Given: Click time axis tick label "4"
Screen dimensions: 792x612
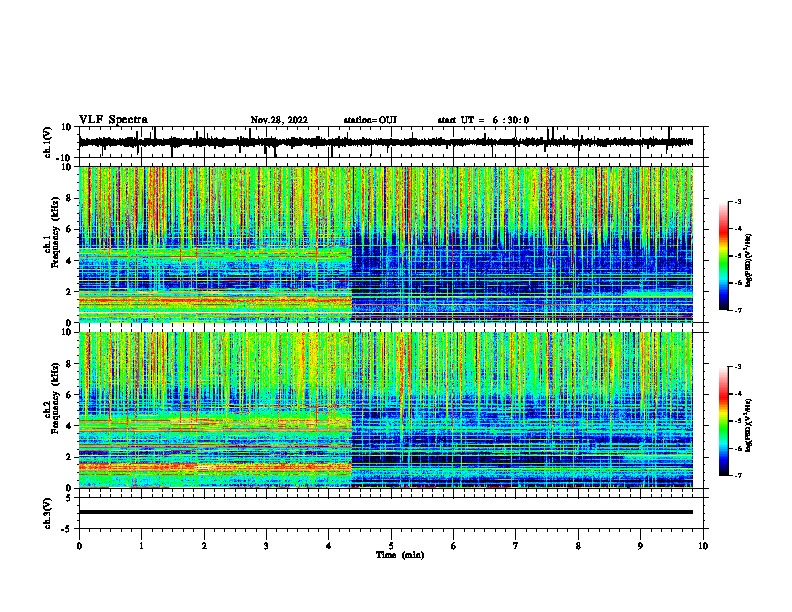Looking at the screenshot, I should coord(329,546).
